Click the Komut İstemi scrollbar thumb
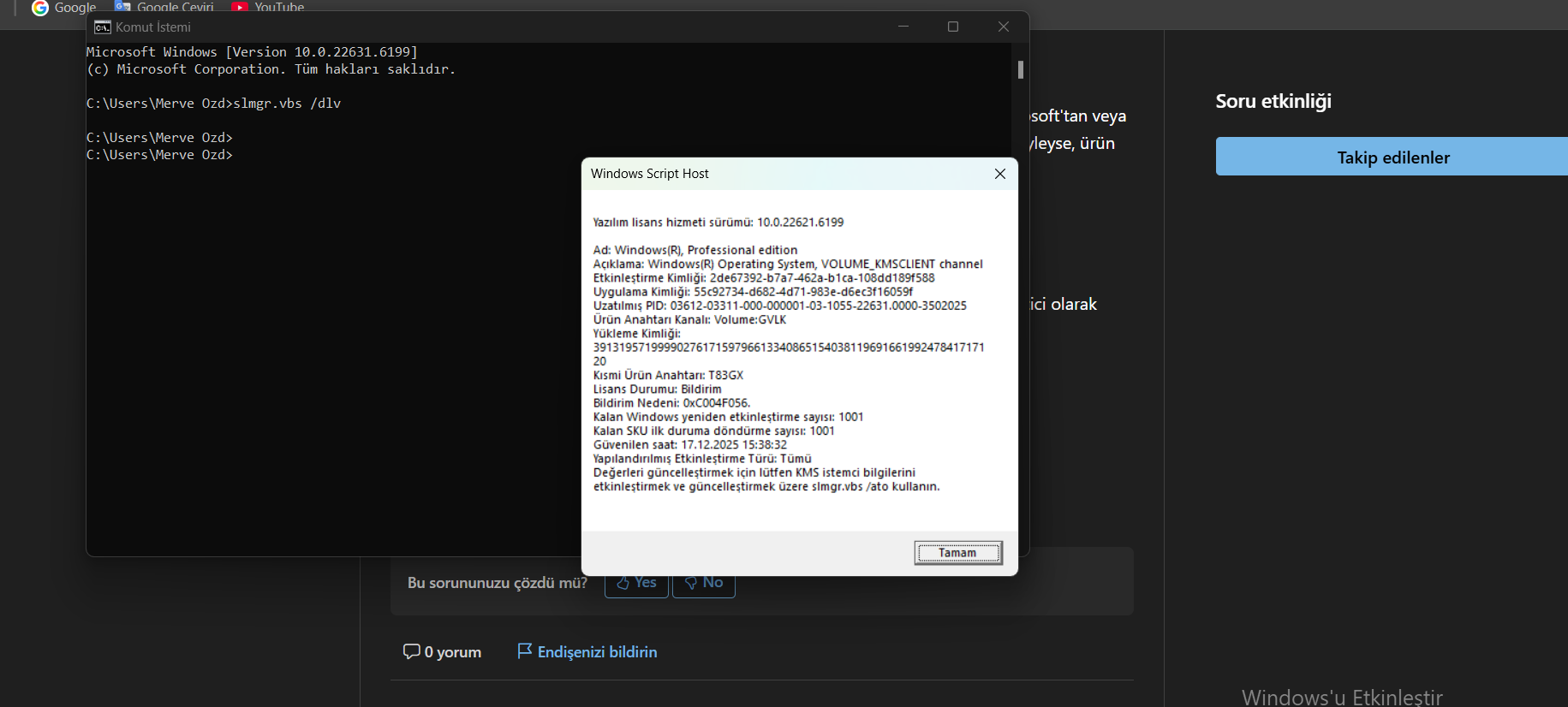Viewport: 1568px width, 707px height. (1021, 69)
